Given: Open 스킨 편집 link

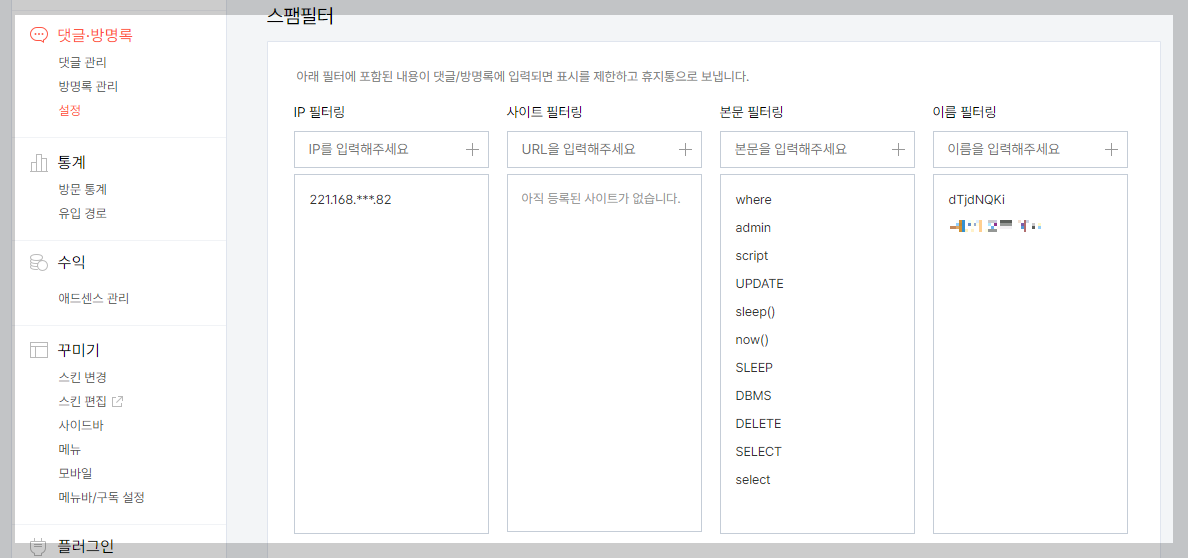Looking at the screenshot, I should [83, 401].
